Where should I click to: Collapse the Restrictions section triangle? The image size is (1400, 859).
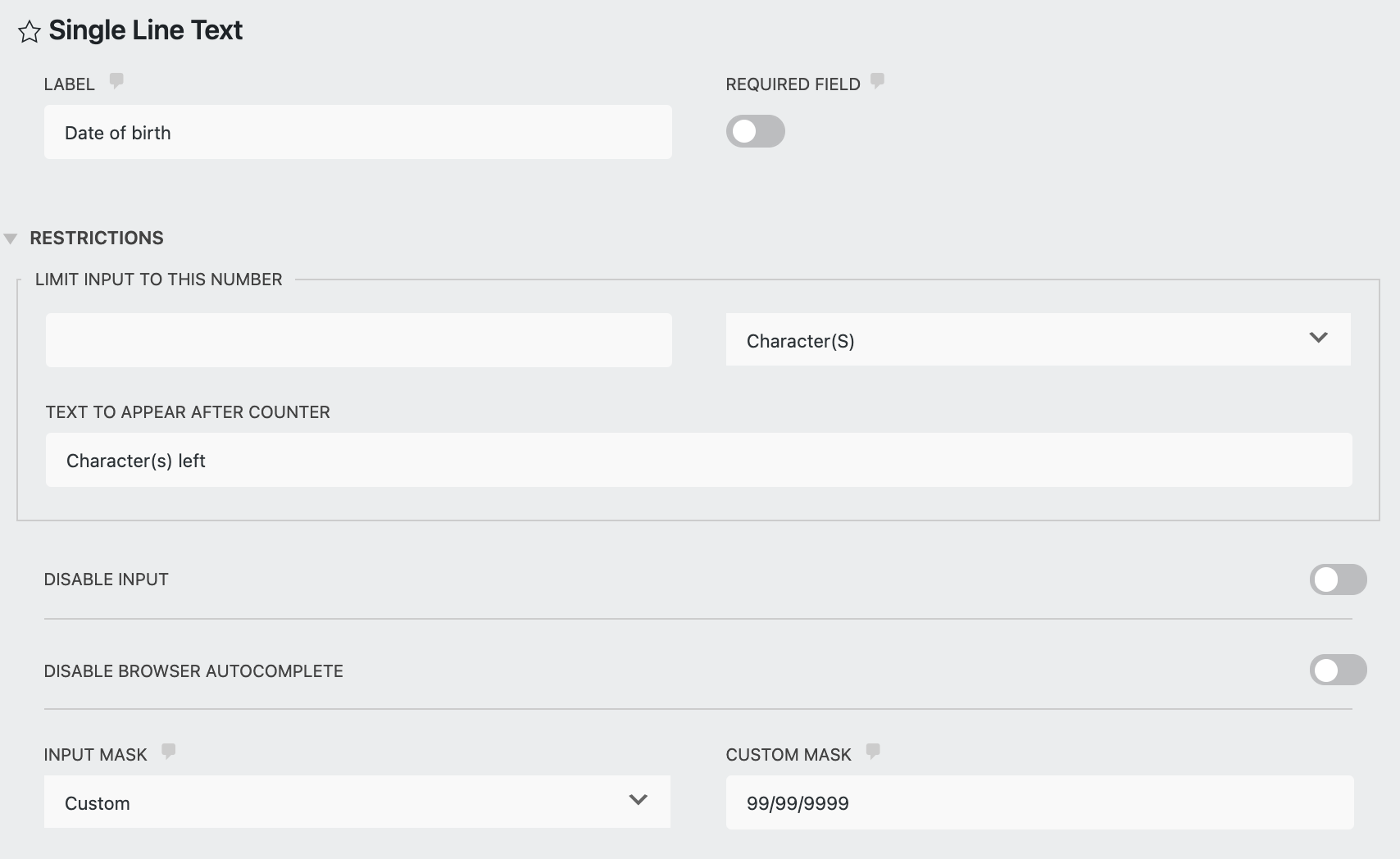pos(11,239)
